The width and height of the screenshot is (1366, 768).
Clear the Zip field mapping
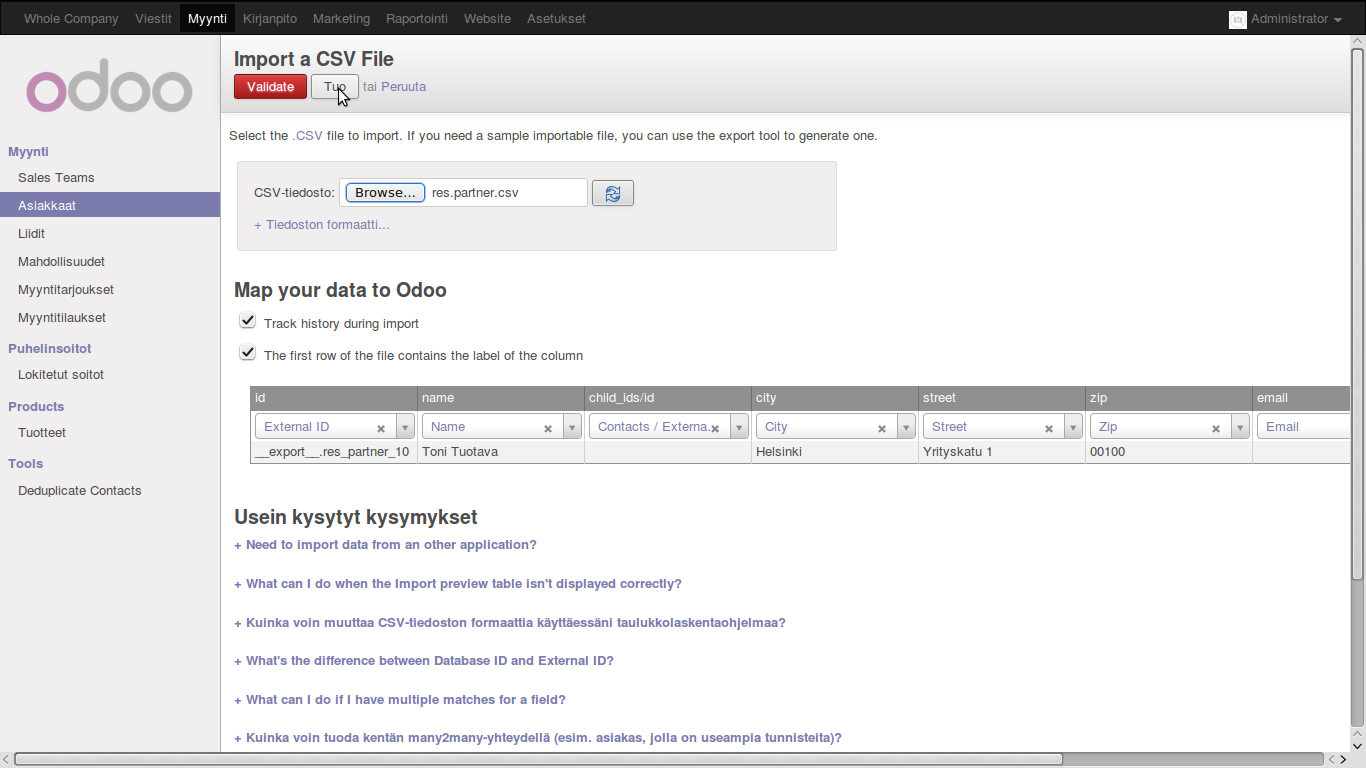[x=1216, y=428]
